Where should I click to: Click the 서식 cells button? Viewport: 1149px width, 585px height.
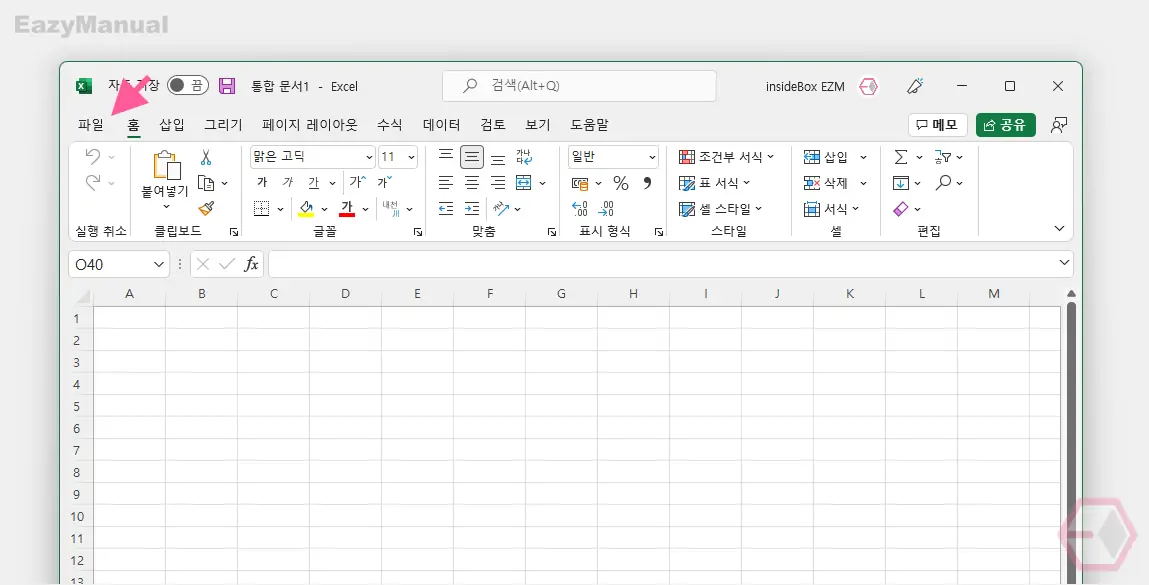pos(831,209)
